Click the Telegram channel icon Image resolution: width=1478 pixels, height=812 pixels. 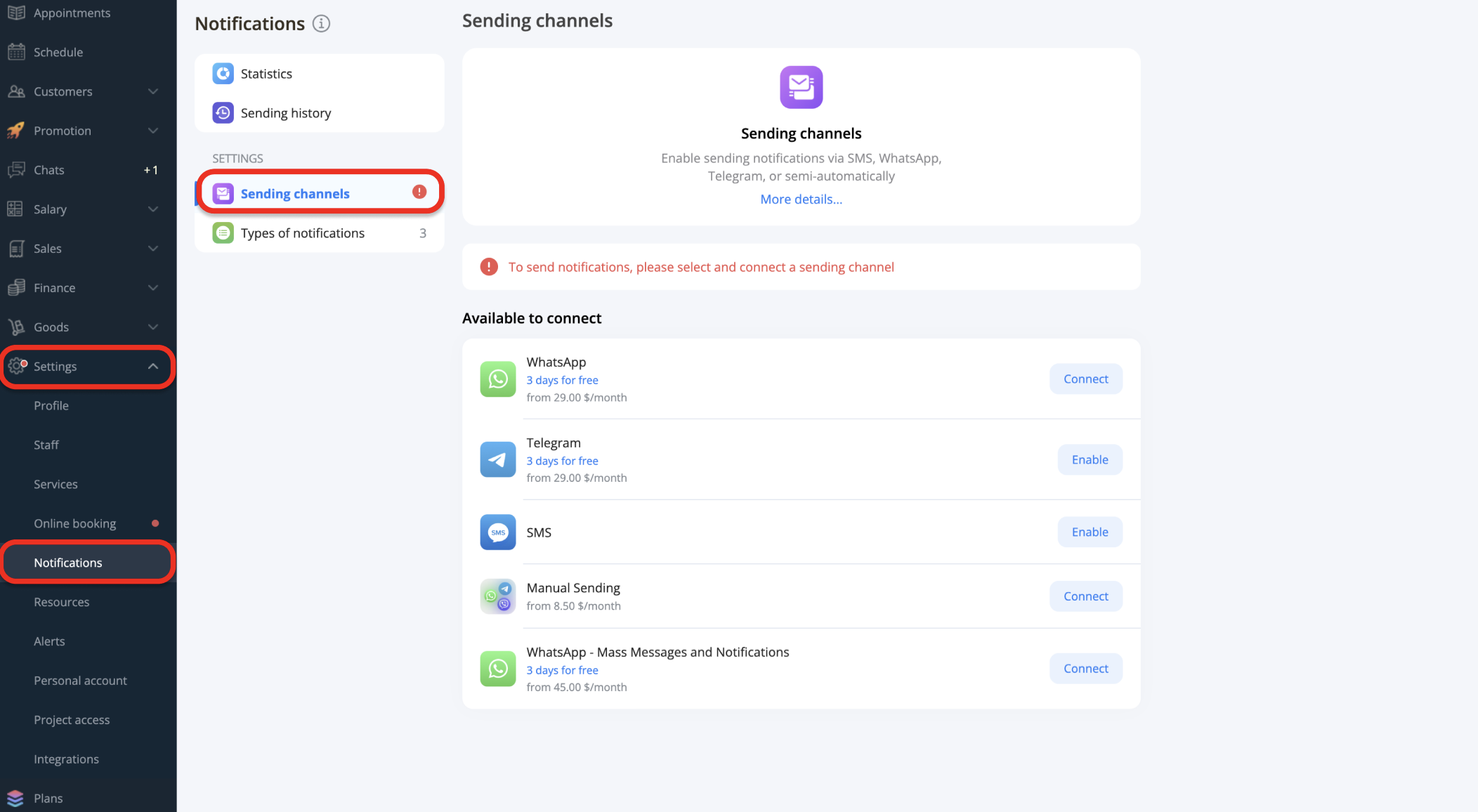(x=498, y=460)
